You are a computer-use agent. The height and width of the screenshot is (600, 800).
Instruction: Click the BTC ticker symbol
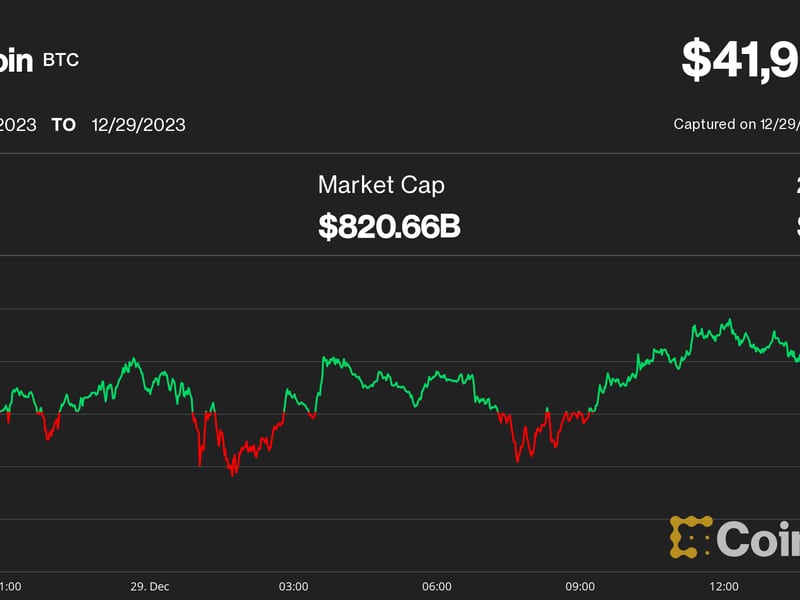(x=61, y=60)
